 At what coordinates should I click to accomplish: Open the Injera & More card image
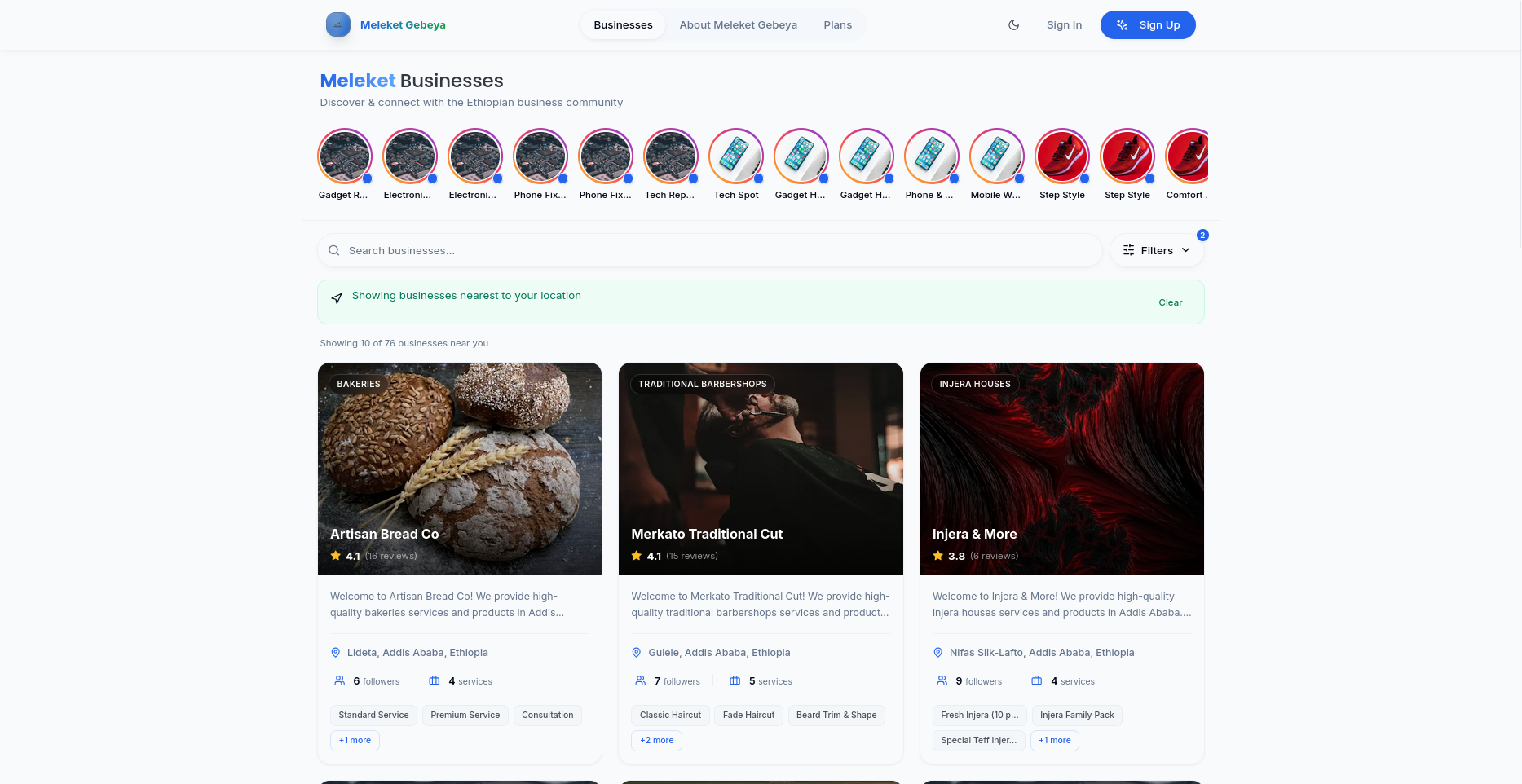1062,469
